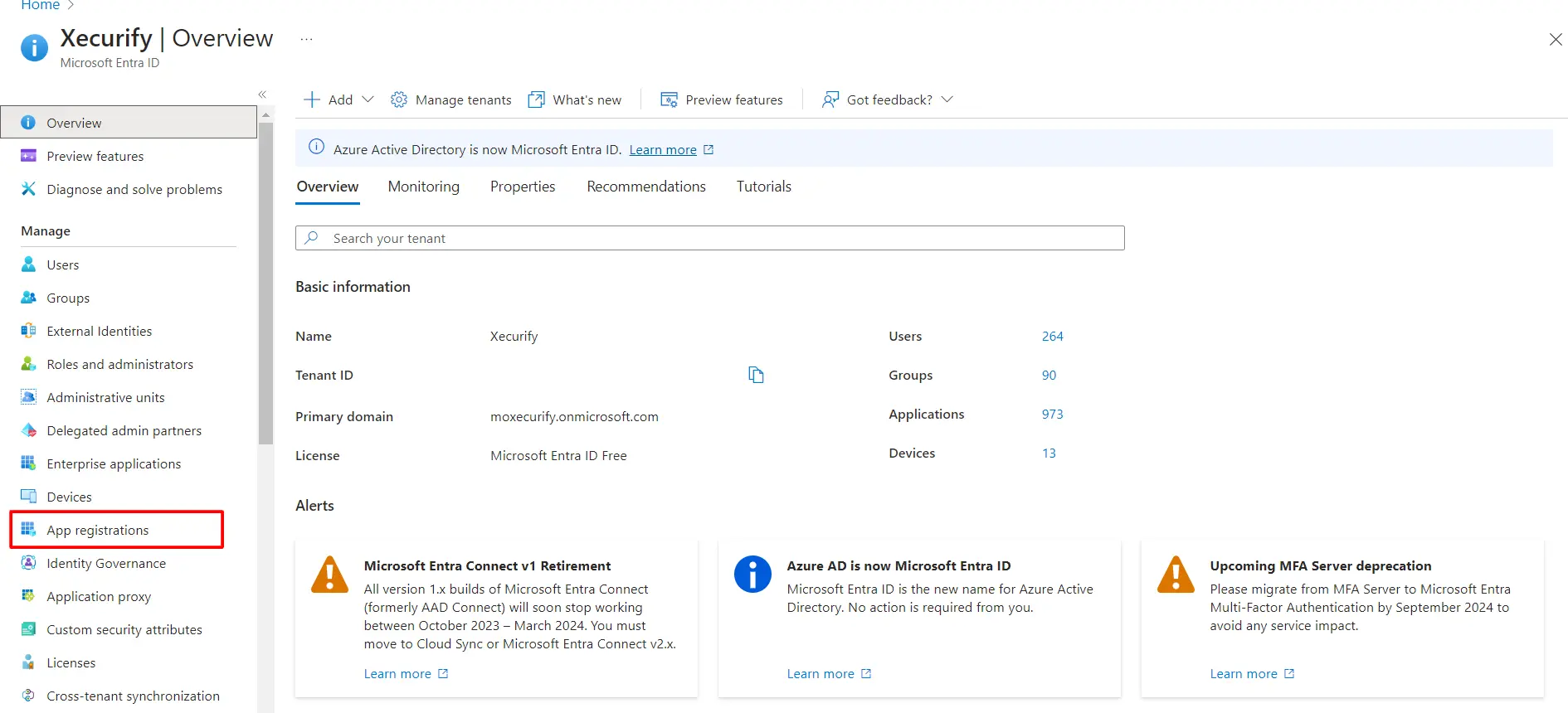Click the Azure AD is now Microsoft Entra ID heading

[x=898, y=565]
